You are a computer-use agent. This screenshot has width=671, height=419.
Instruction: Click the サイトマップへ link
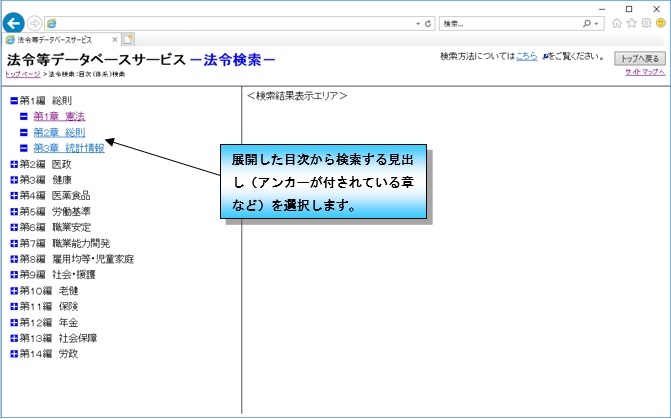(644, 74)
